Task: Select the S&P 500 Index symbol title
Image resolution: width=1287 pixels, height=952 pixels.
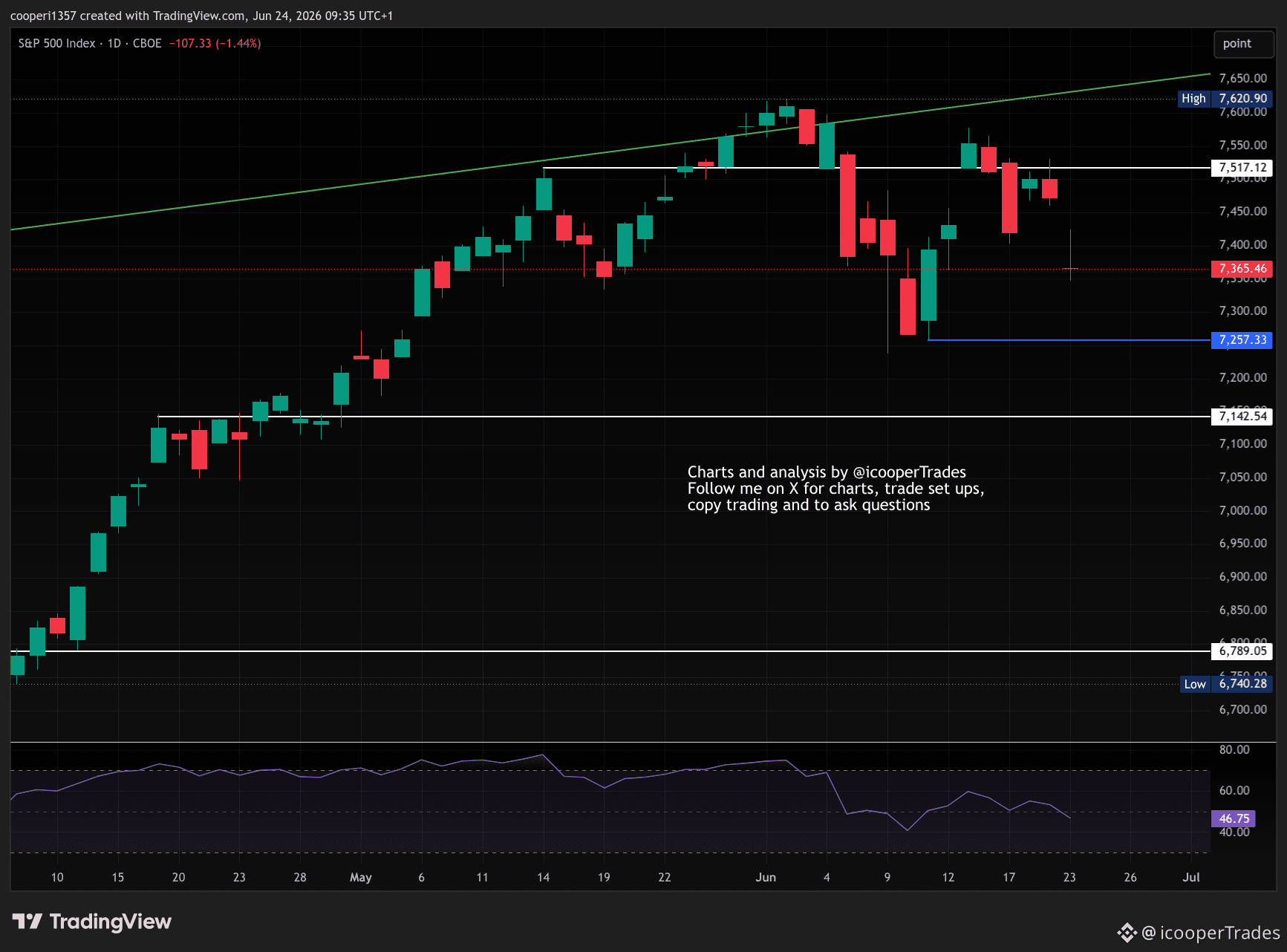Action: coord(57,43)
